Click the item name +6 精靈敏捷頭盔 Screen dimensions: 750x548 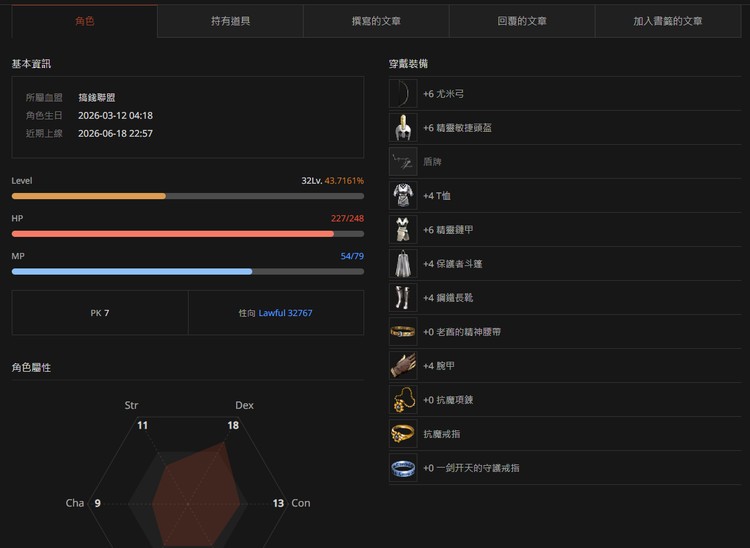[457, 128]
